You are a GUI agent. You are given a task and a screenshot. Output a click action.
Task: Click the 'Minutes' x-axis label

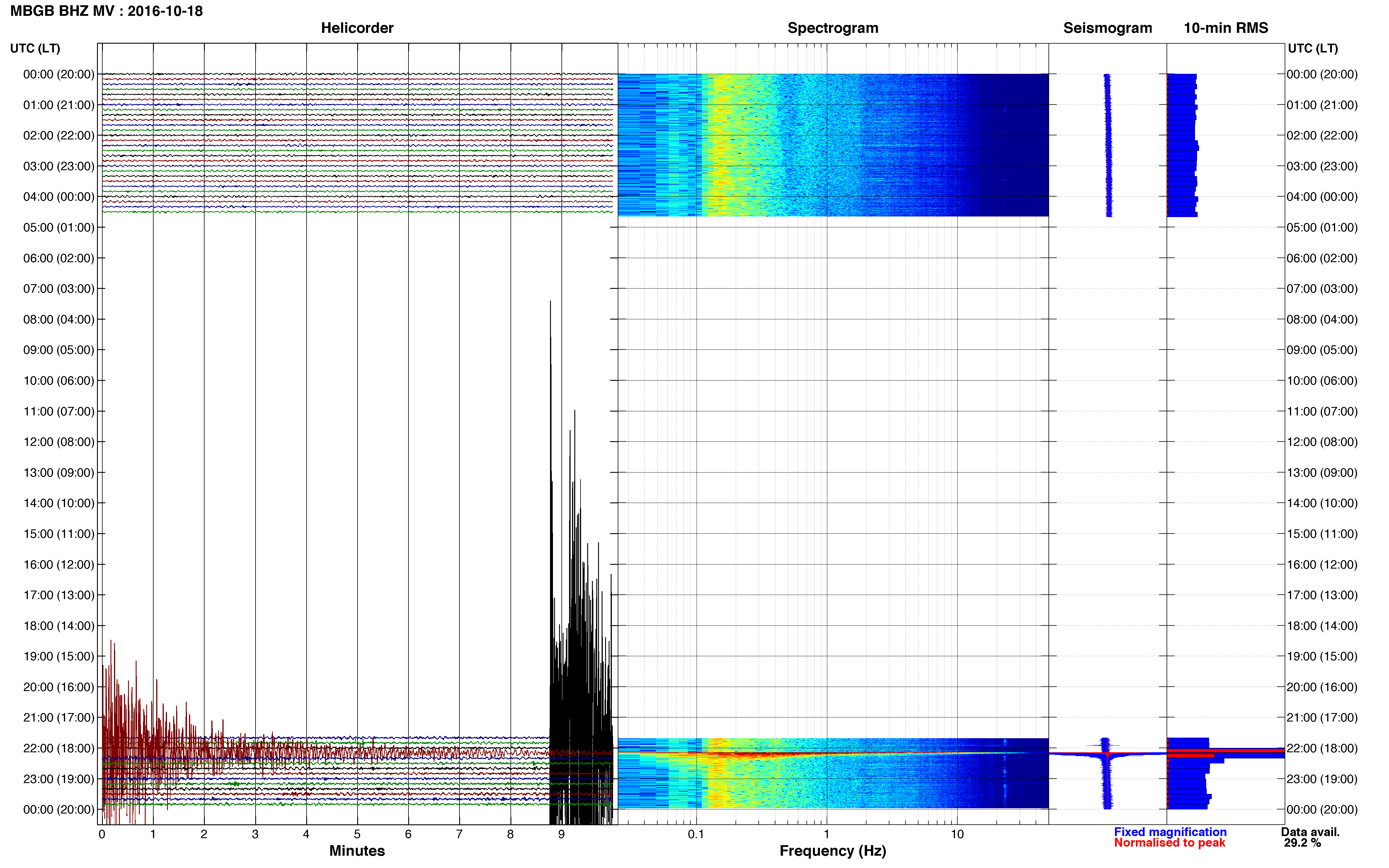tap(357, 851)
